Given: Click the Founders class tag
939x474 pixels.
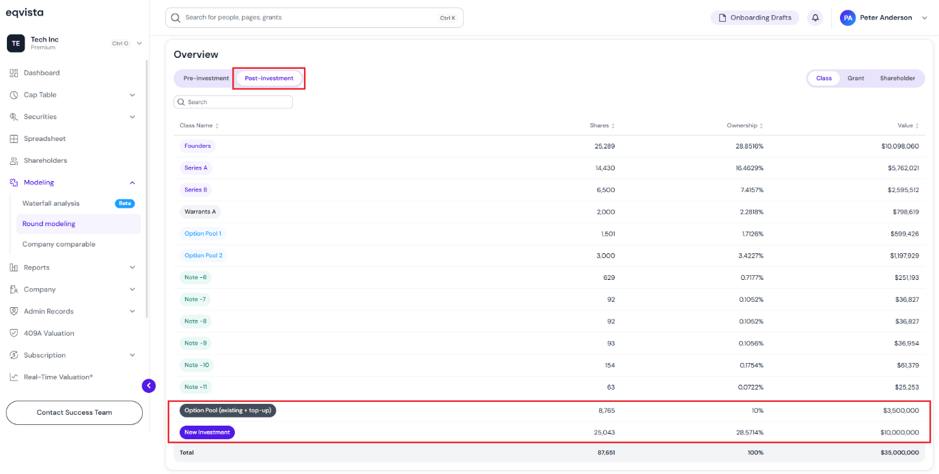Looking at the screenshot, I should [x=198, y=146].
